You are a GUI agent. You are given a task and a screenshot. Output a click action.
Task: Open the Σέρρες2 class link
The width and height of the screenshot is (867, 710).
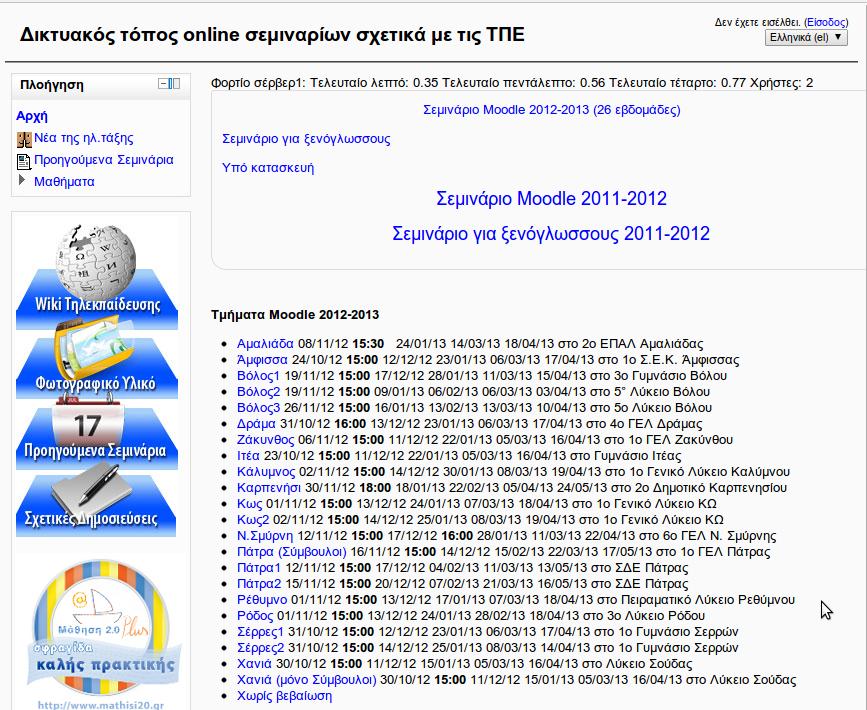pos(260,648)
